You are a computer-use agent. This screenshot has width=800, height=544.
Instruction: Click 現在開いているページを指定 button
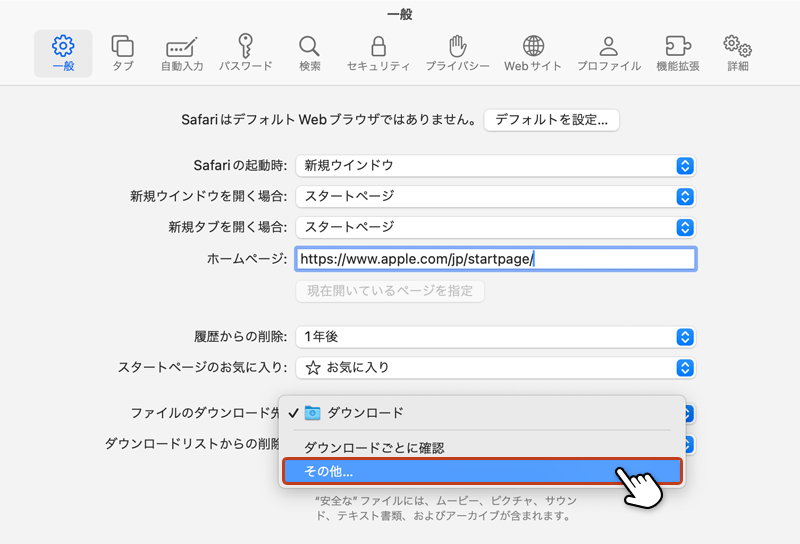tap(390, 291)
